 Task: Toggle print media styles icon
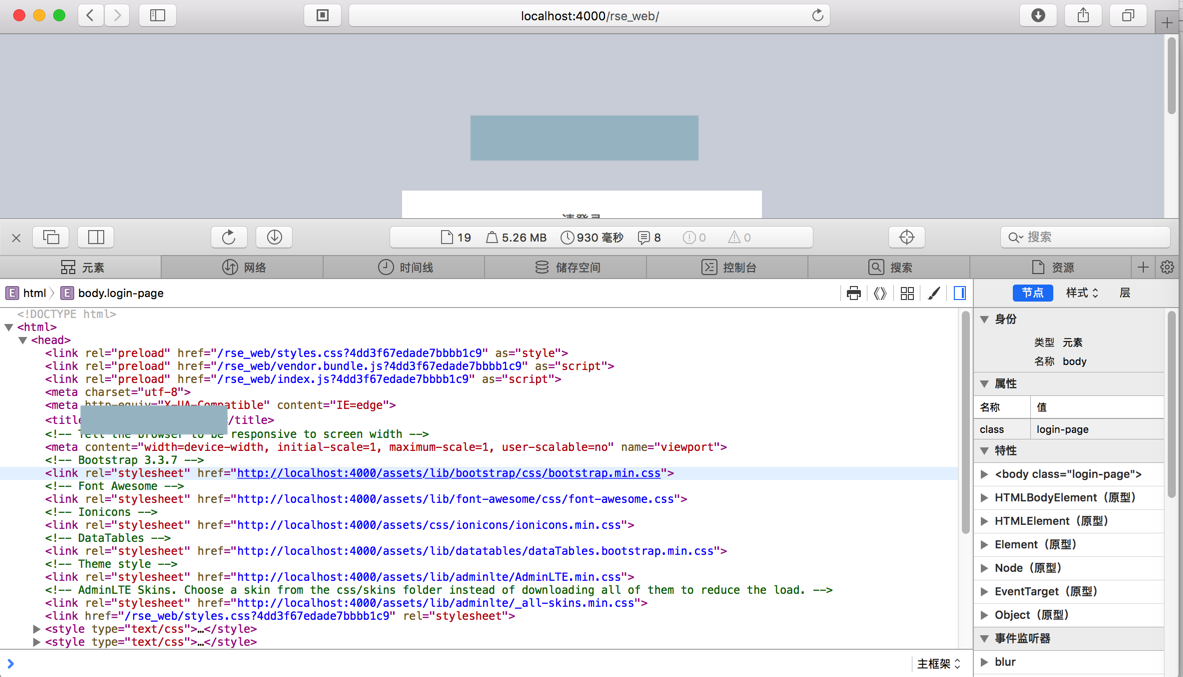853,293
